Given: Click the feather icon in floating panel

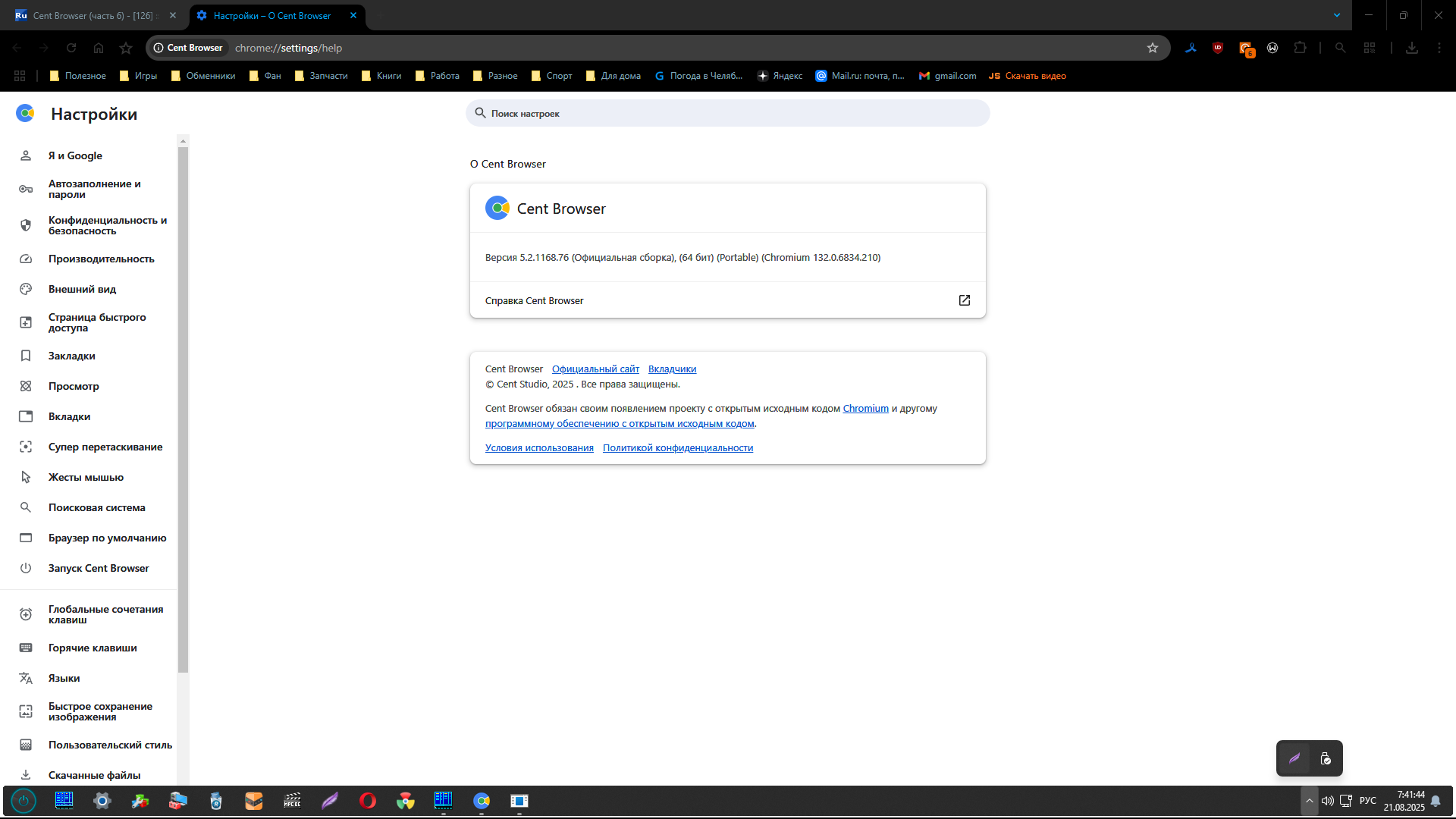Looking at the screenshot, I should [1294, 758].
